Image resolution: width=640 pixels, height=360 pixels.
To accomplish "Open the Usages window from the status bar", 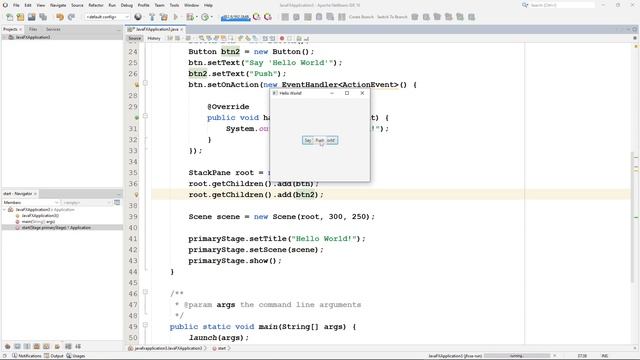I will [76, 356].
